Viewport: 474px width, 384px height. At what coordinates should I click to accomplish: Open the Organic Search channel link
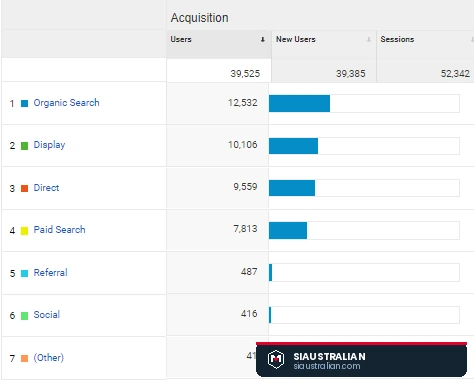click(66, 103)
